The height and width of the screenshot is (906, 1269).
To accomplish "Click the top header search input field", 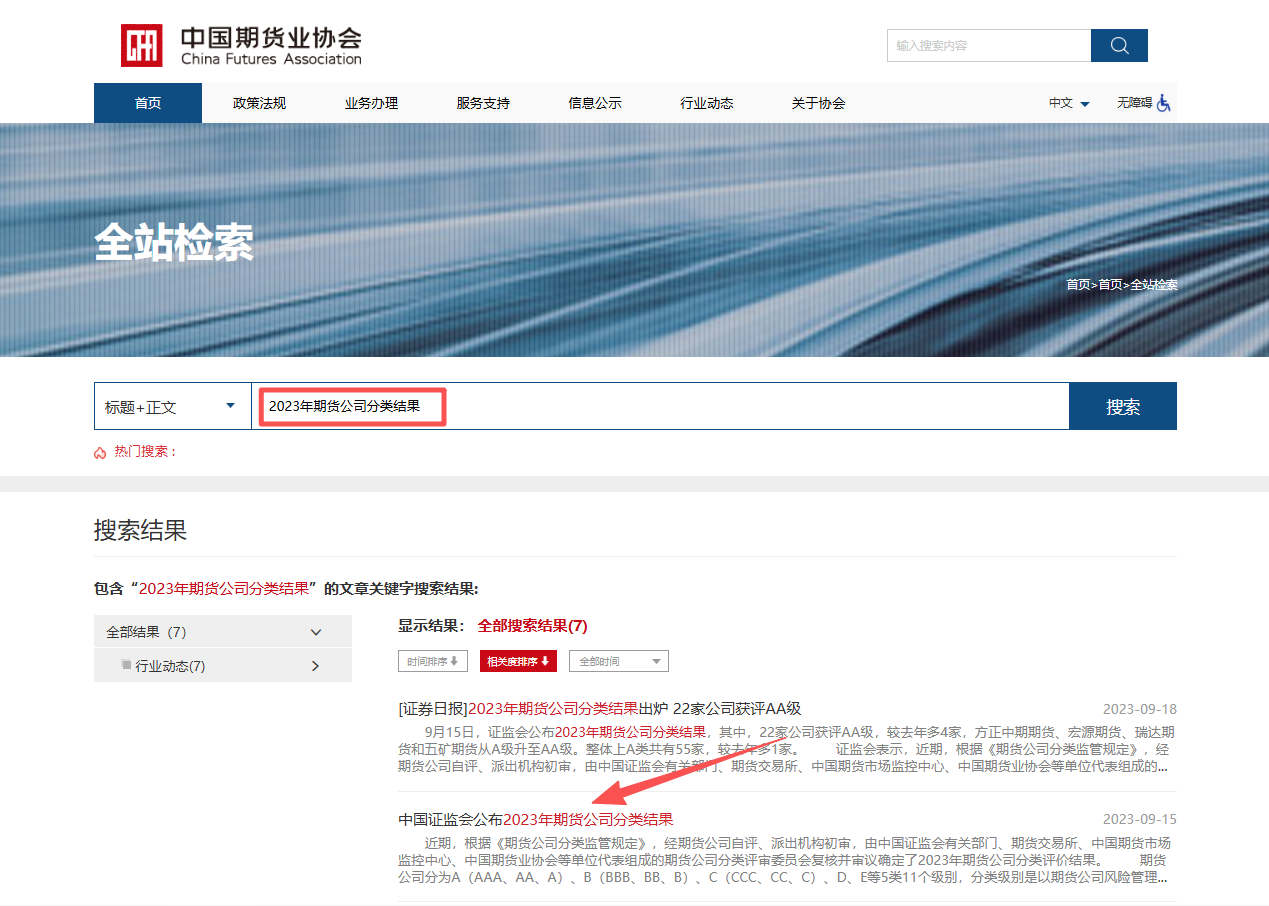I will (x=988, y=46).
